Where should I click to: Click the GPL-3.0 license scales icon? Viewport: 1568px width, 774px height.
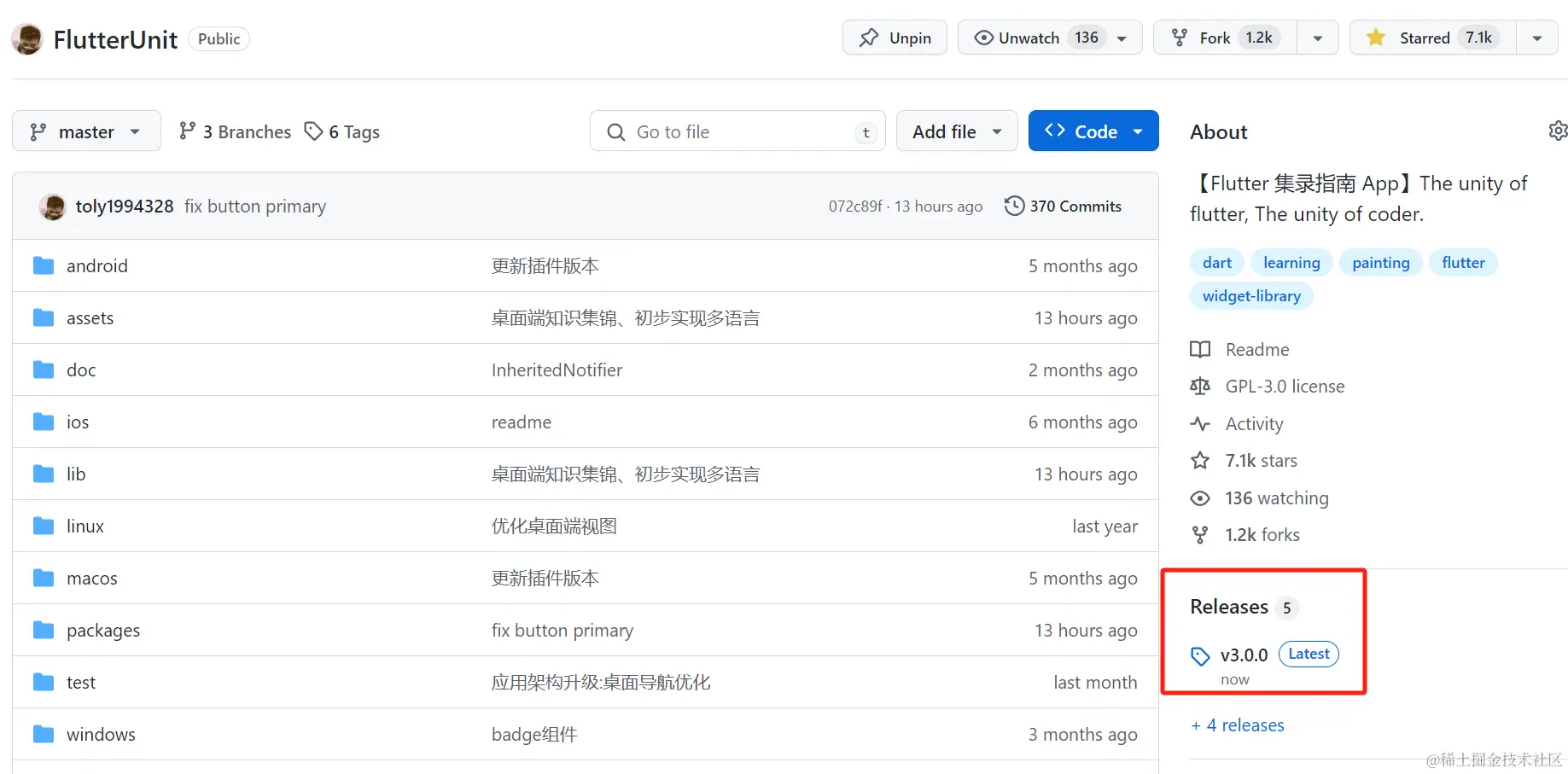pos(1200,386)
